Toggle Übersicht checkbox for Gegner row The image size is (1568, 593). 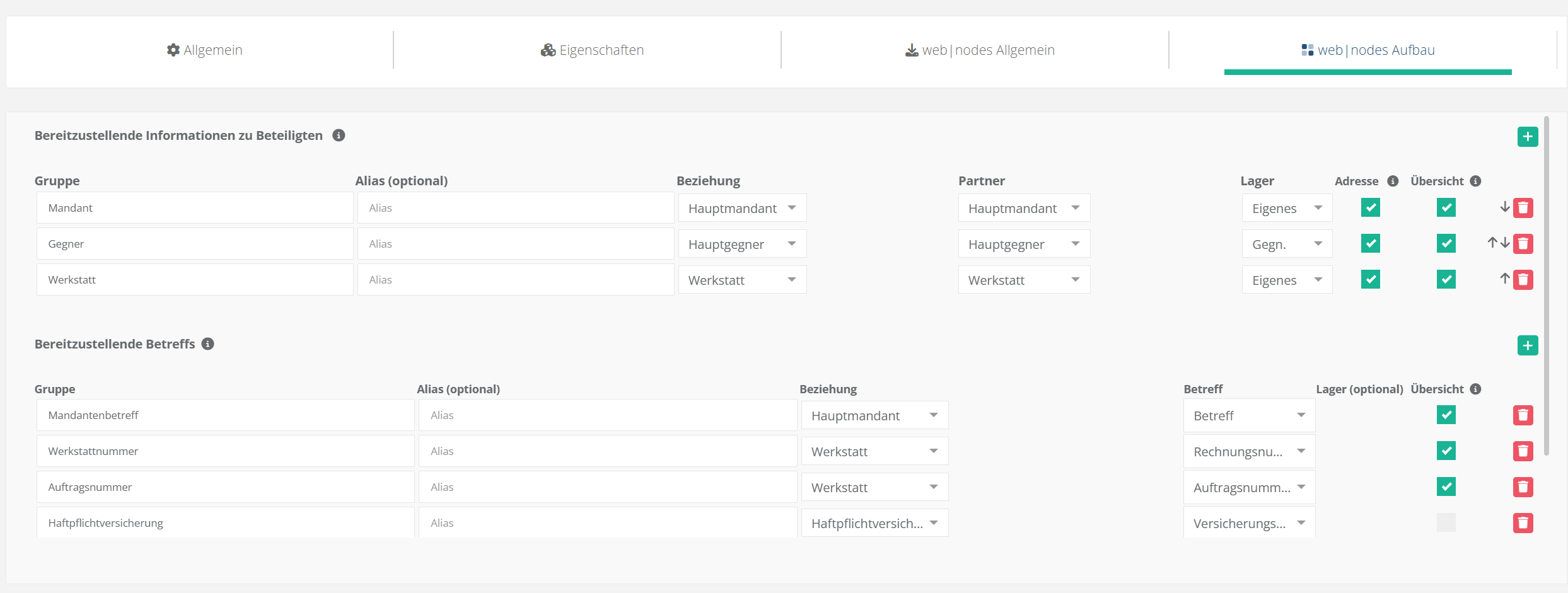[1446, 244]
